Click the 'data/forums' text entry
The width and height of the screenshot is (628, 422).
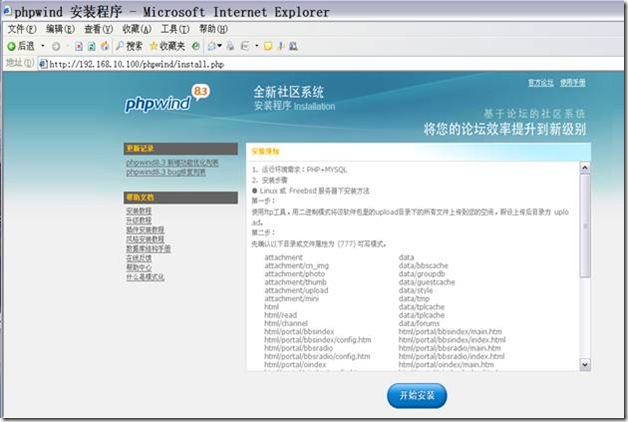pyautogui.click(x=419, y=323)
